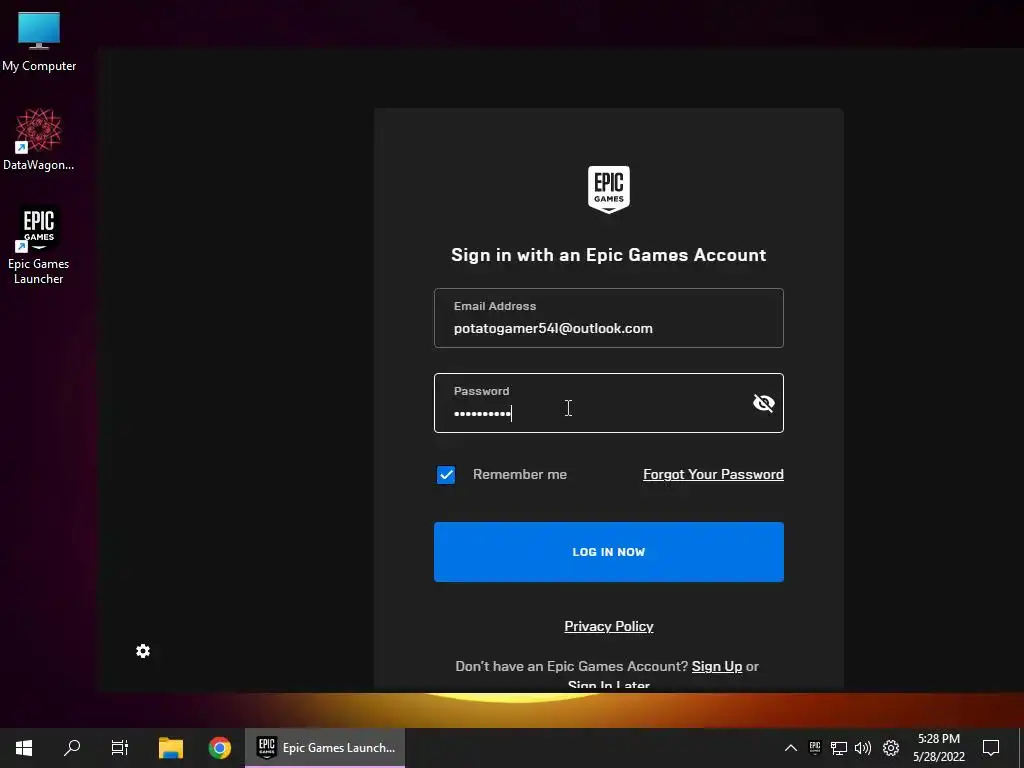Open network status tray icon
The height and width of the screenshot is (768, 1024).
point(839,748)
